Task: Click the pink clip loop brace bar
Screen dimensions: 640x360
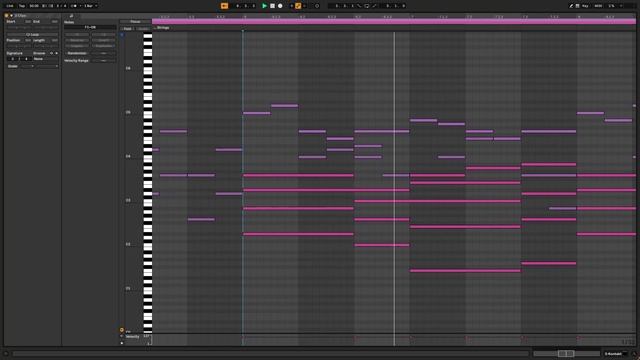Action: (394, 22)
